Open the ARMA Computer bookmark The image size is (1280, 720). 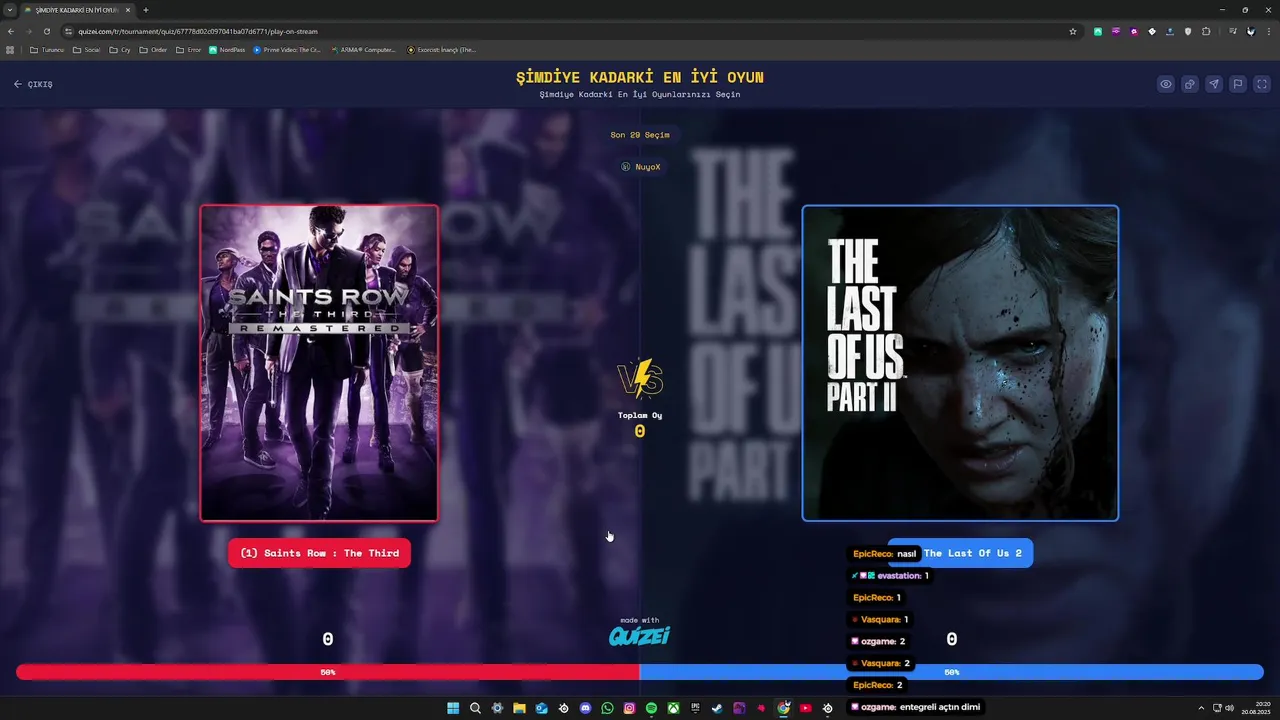tap(363, 49)
